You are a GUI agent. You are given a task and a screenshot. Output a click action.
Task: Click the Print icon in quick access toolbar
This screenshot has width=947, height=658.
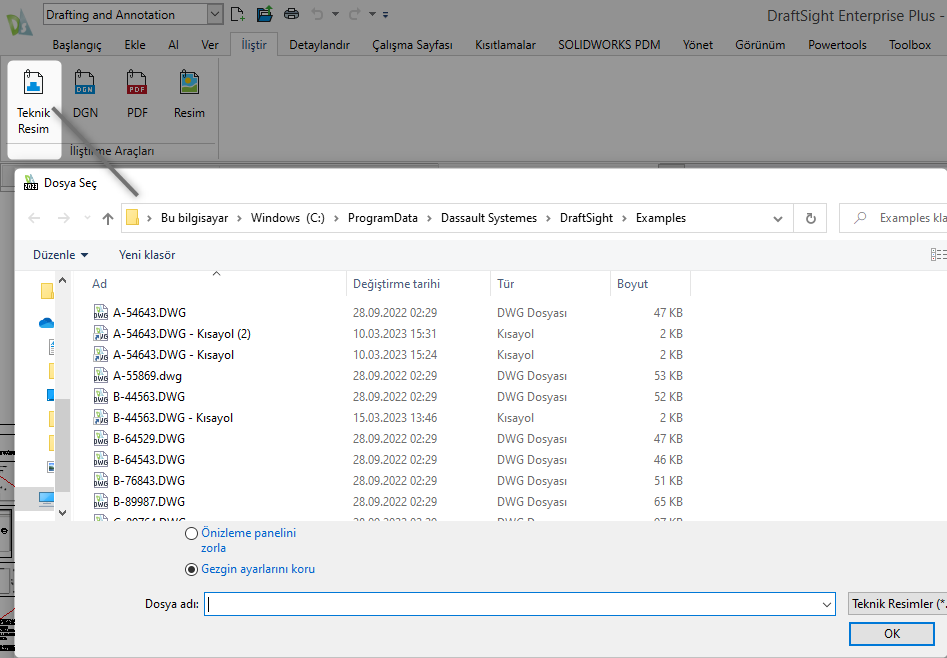point(291,14)
